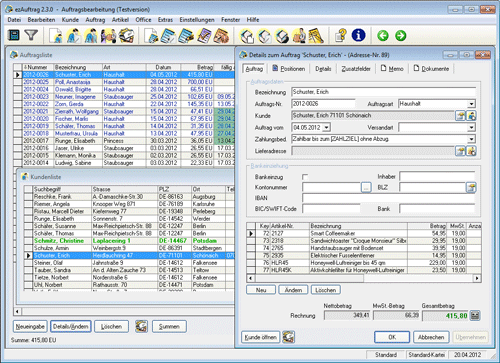
Task: Click the blue info circle icon
Action: [x=358, y=35]
